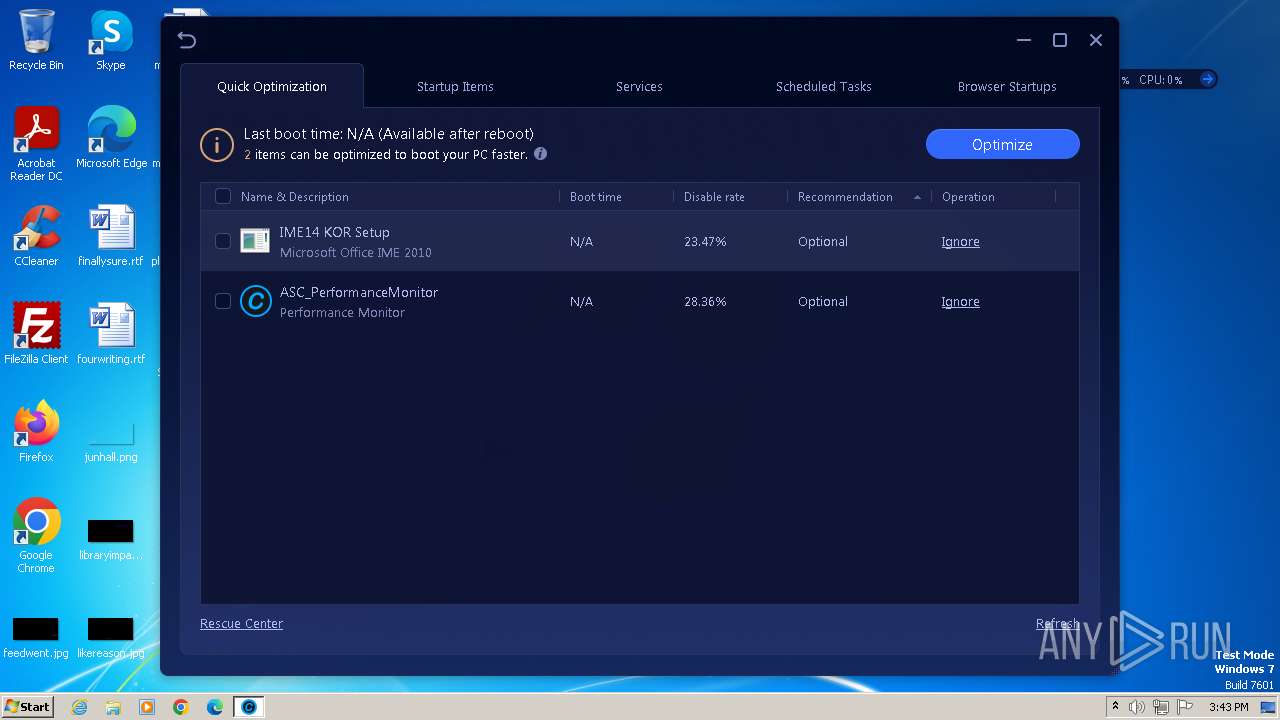Select the Microsoft Edge desktop shortcut
The height and width of the screenshot is (720, 1280).
click(x=111, y=138)
